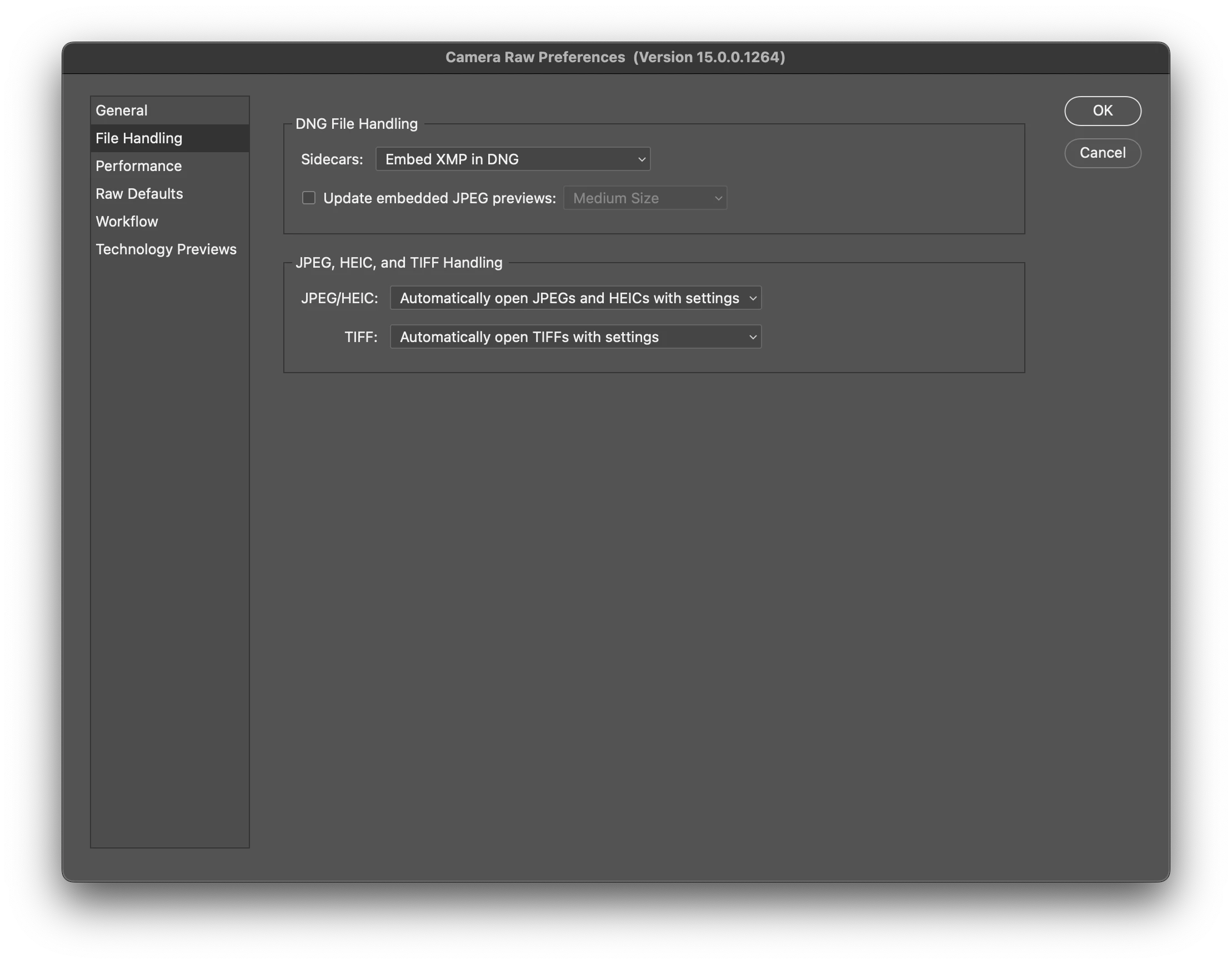Screen dimensions: 1232x964
Task: Expand the JPEG/HEIC handling dropdown
Action: point(575,298)
